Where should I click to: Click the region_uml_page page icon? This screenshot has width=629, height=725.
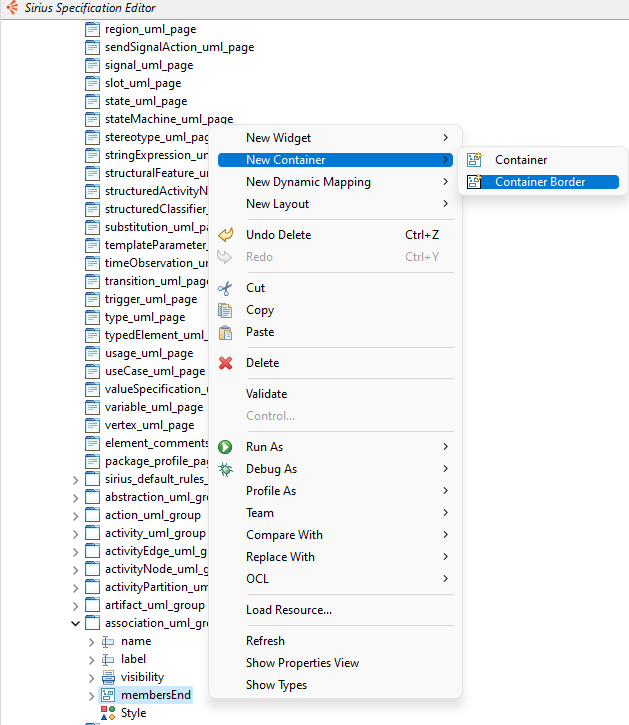point(92,30)
